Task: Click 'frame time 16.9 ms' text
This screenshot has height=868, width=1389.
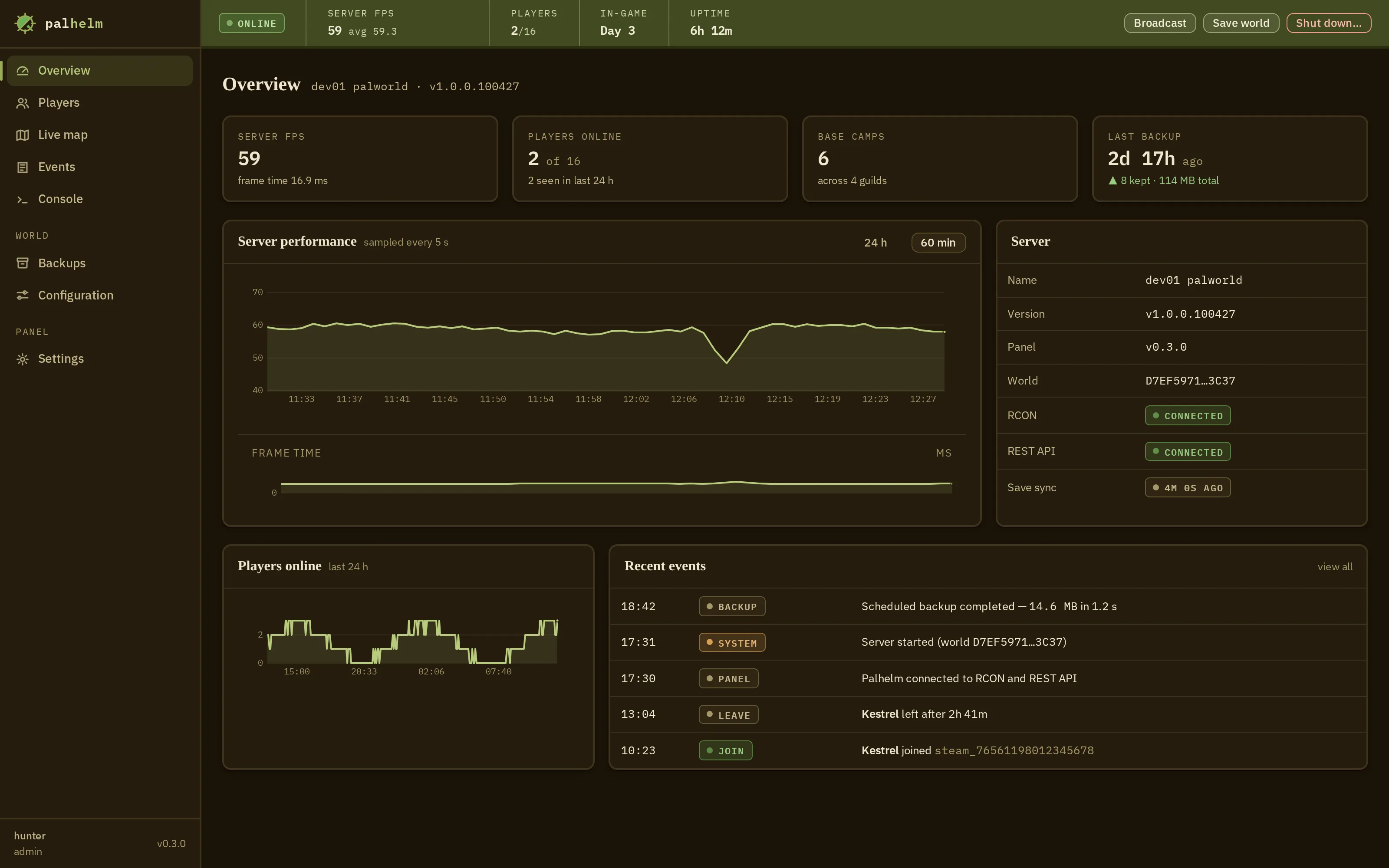Action: [283, 180]
